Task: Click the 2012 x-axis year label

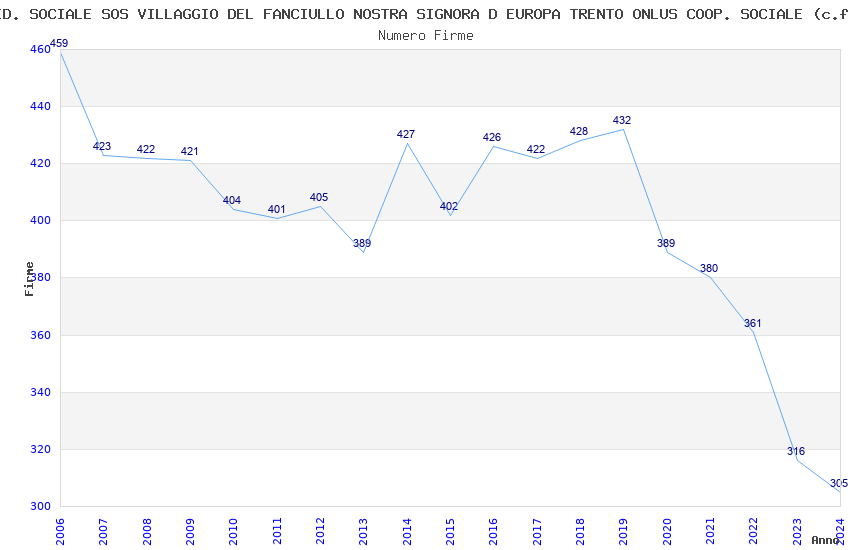Action: coord(320,532)
